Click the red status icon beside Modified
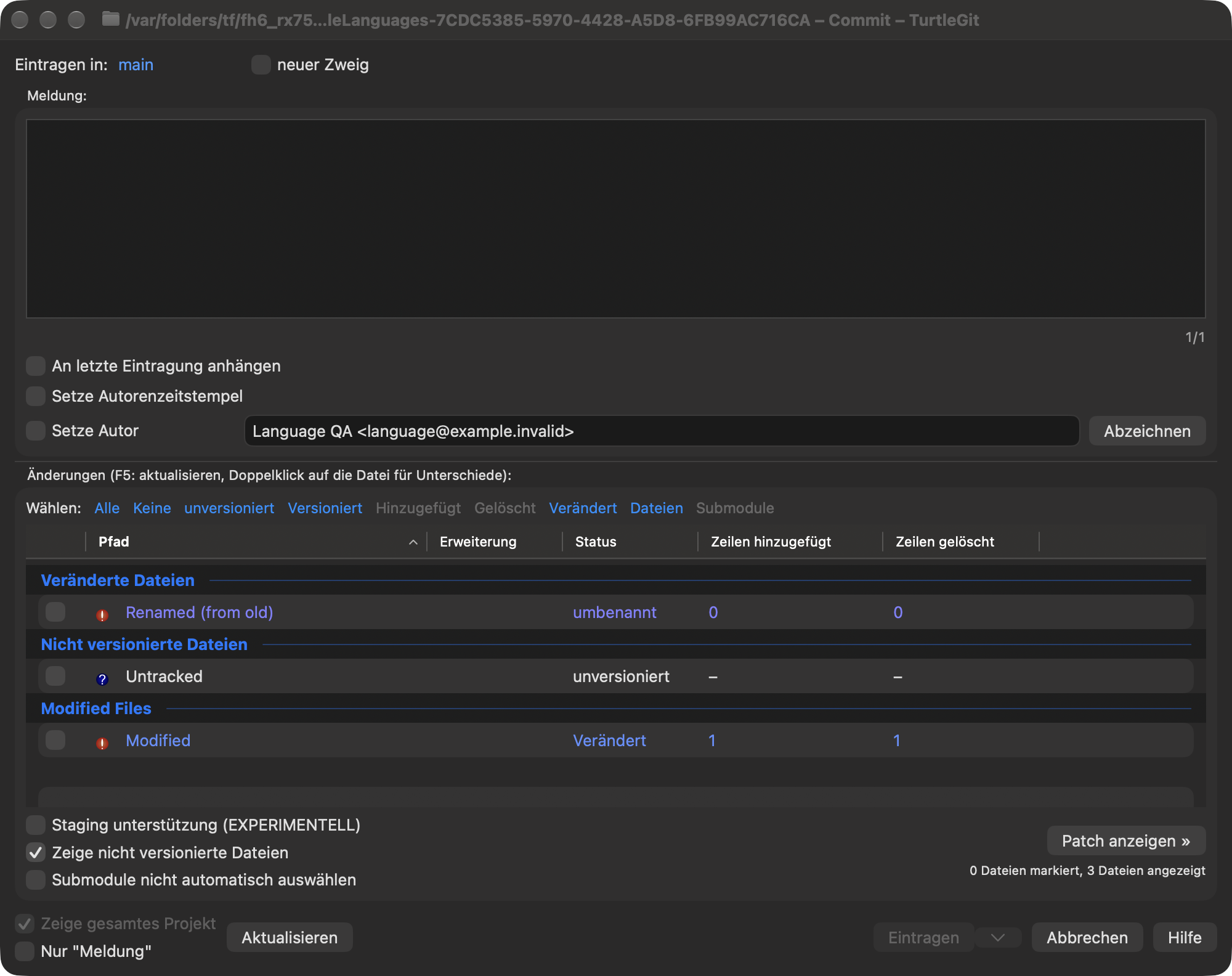 coord(102,742)
